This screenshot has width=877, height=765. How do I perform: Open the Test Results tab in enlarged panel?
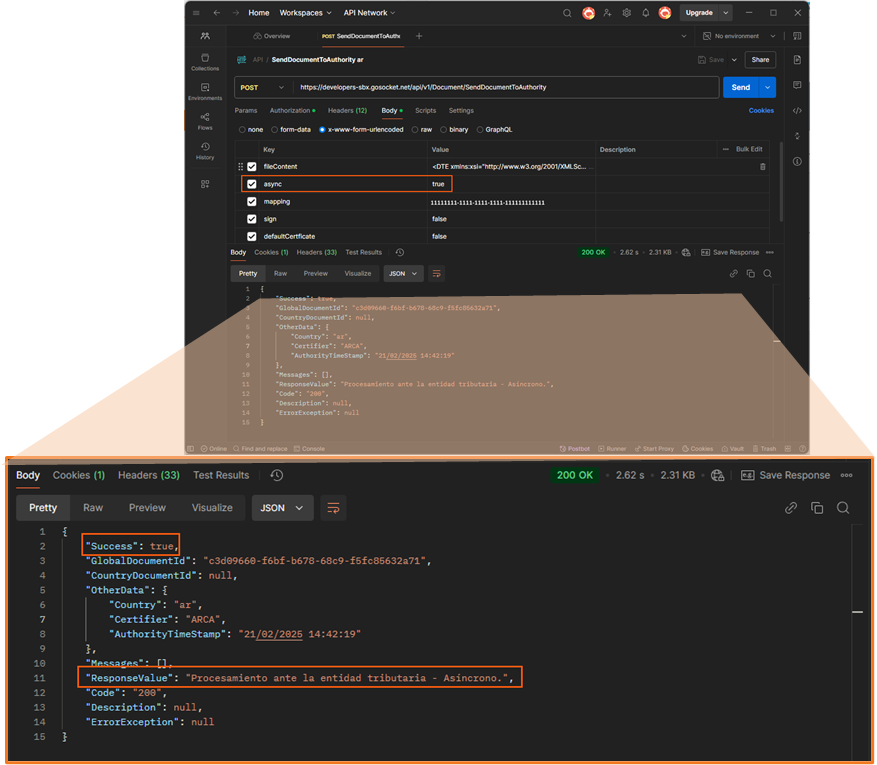tap(221, 475)
